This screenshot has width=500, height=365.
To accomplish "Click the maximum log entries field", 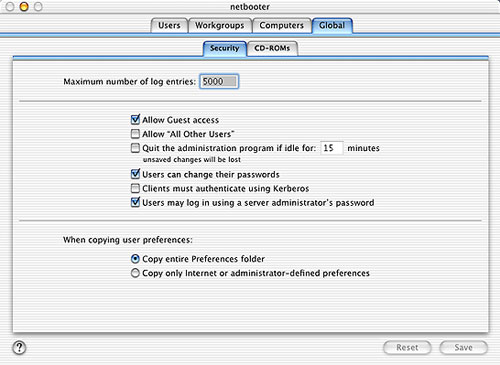I will pos(219,81).
